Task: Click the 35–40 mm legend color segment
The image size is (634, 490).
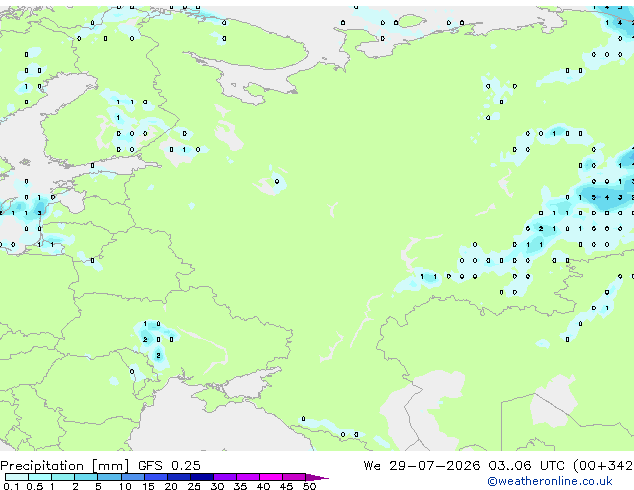Action: pos(248,477)
